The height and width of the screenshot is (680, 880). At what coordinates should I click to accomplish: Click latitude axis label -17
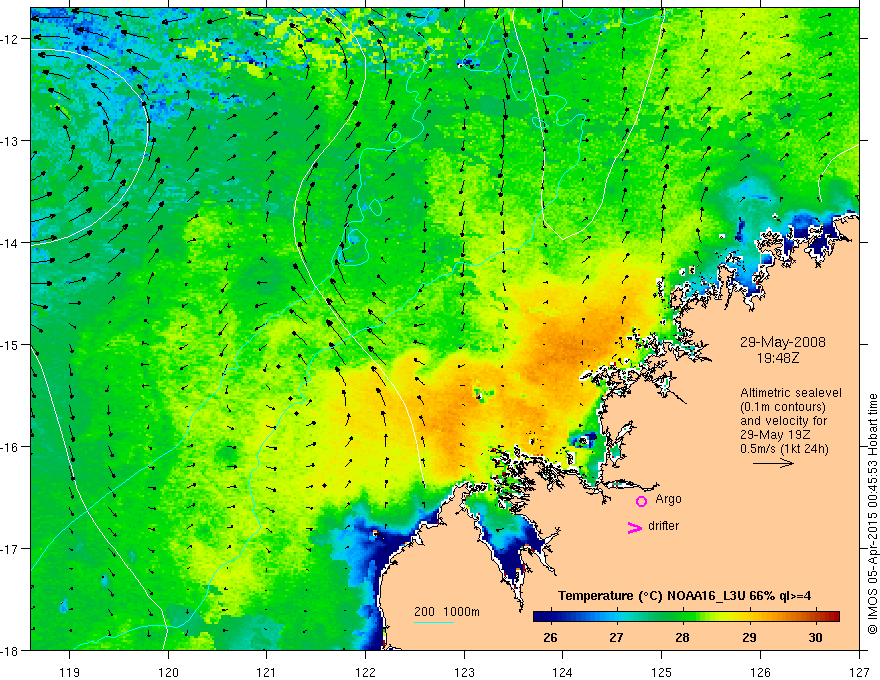point(10,549)
